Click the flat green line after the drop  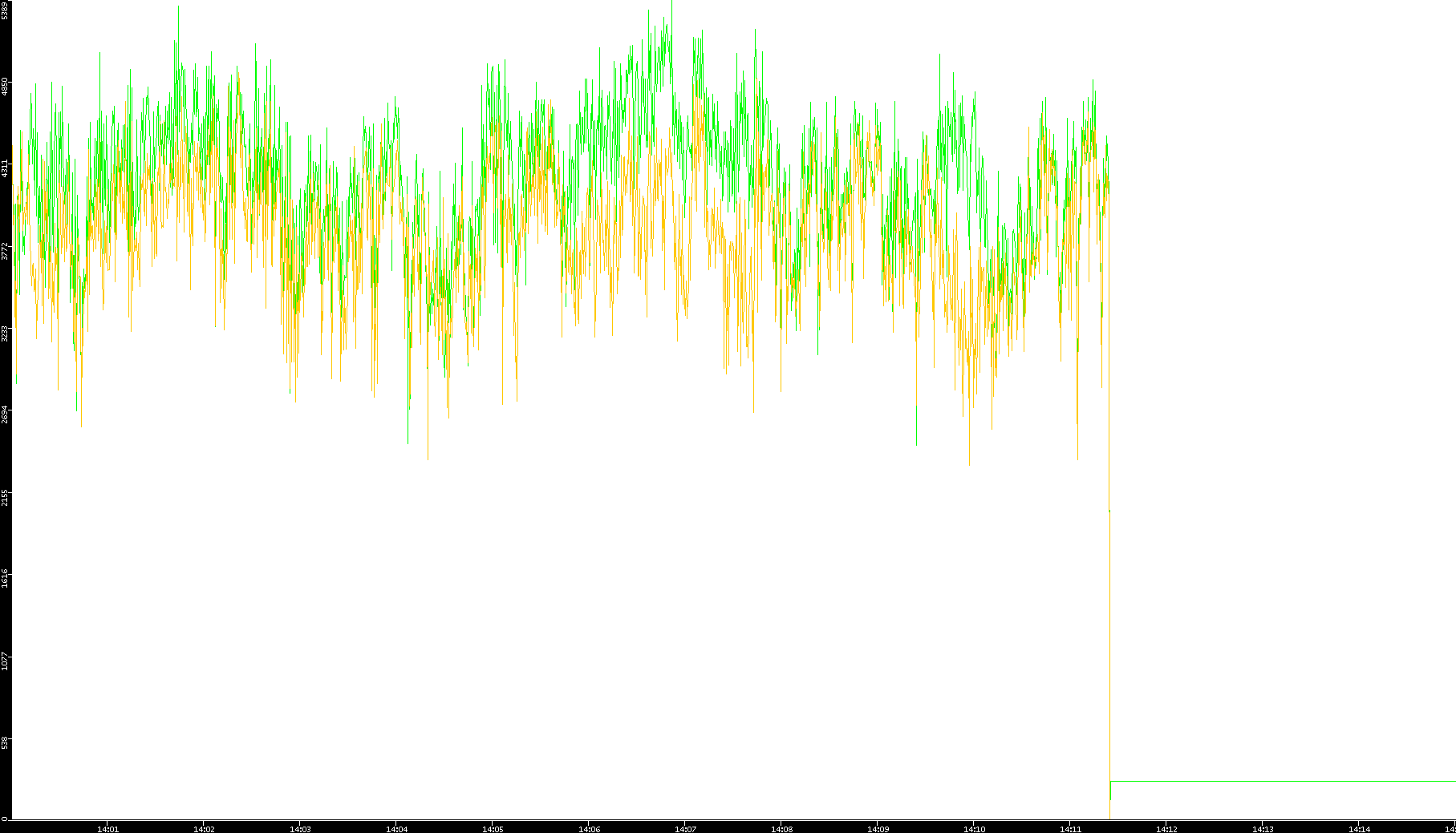point(1284,781)
